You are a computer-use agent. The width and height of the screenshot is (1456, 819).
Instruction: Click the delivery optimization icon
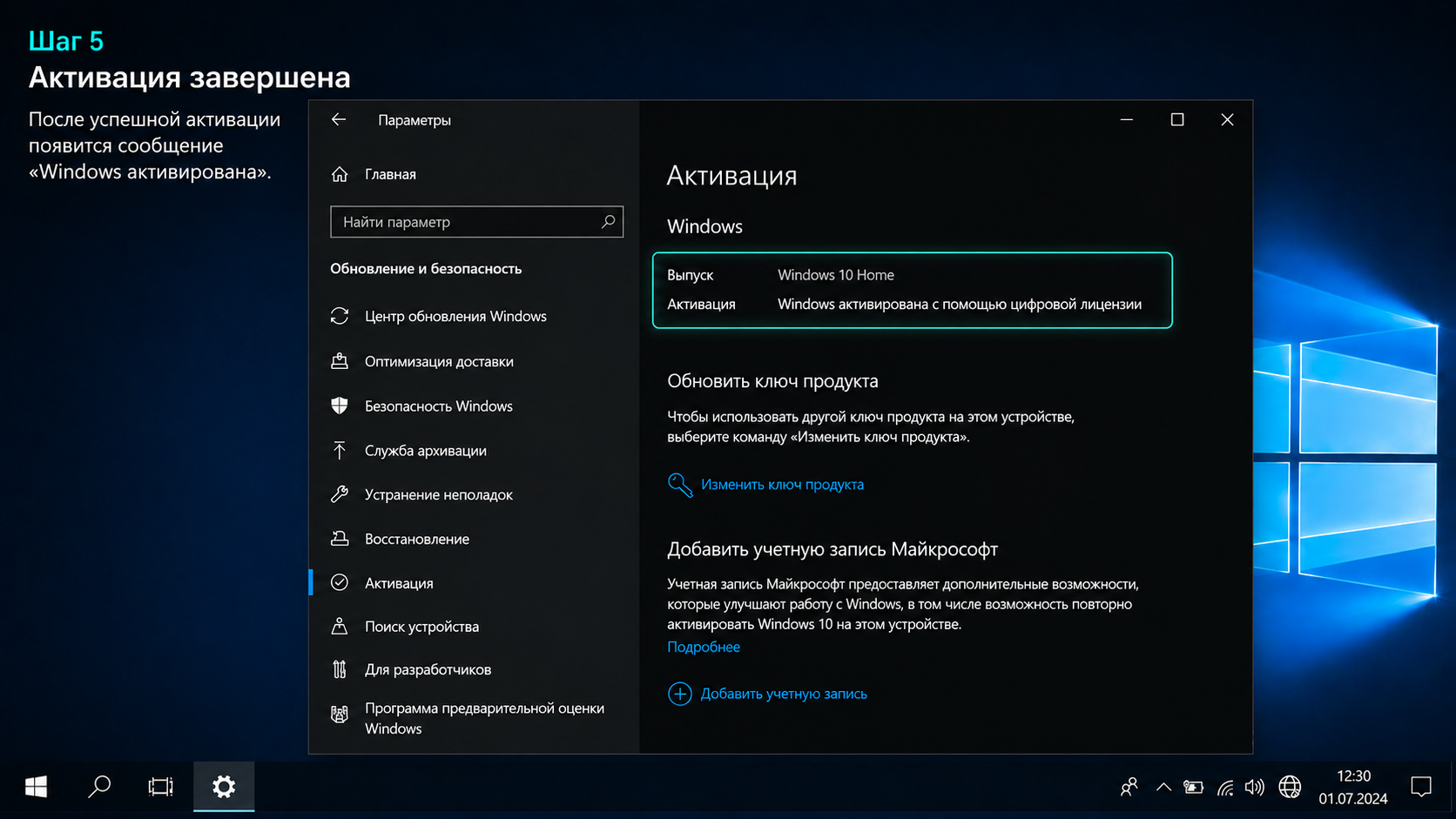point(340,361)
